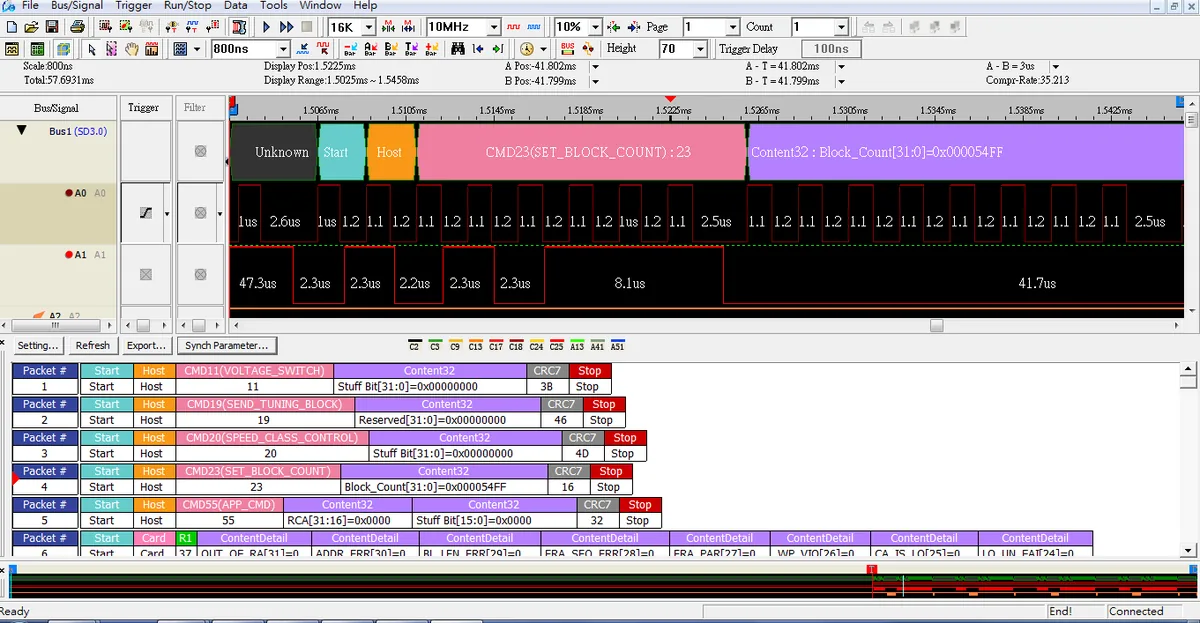Click the clock time-settings icon
The image size is (1200, 623).
pyautogui.click(x=527, y=49)
